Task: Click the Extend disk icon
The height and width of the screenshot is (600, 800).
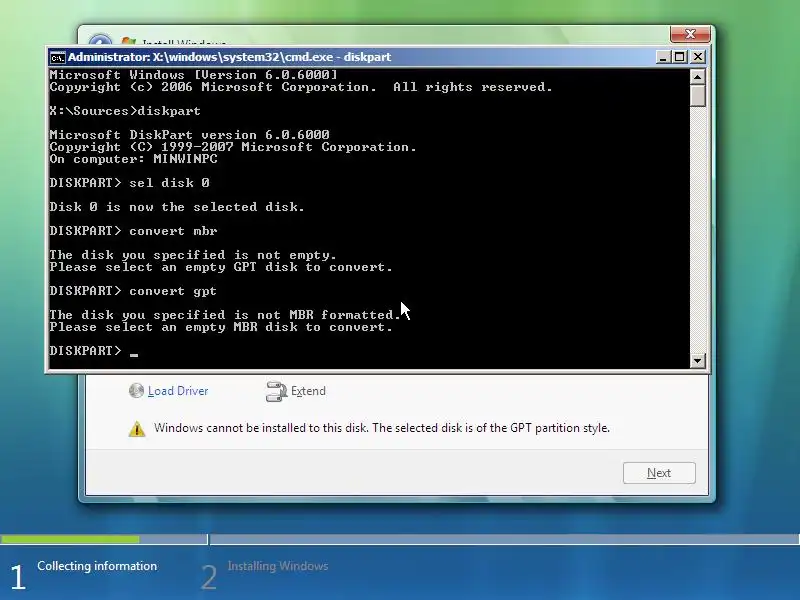Action: point(277,391)
